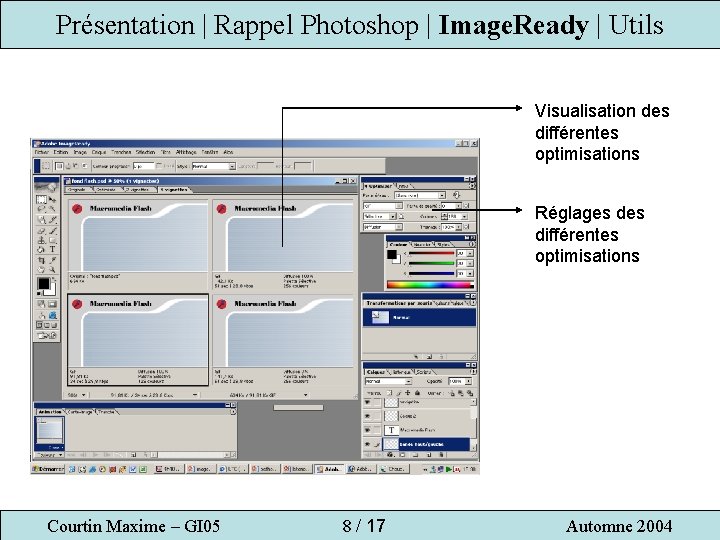This screenshot has width=720, height=540.
Task: Open the Optimiser panel flyout menu
Action: (x=472, y=186)
